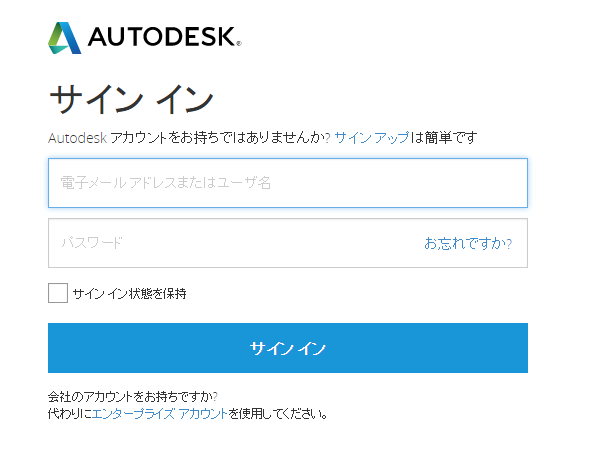Open the エンタープライズ アカウント link
The height and width of the screenshot is (449, 592).
coord(160,414)
